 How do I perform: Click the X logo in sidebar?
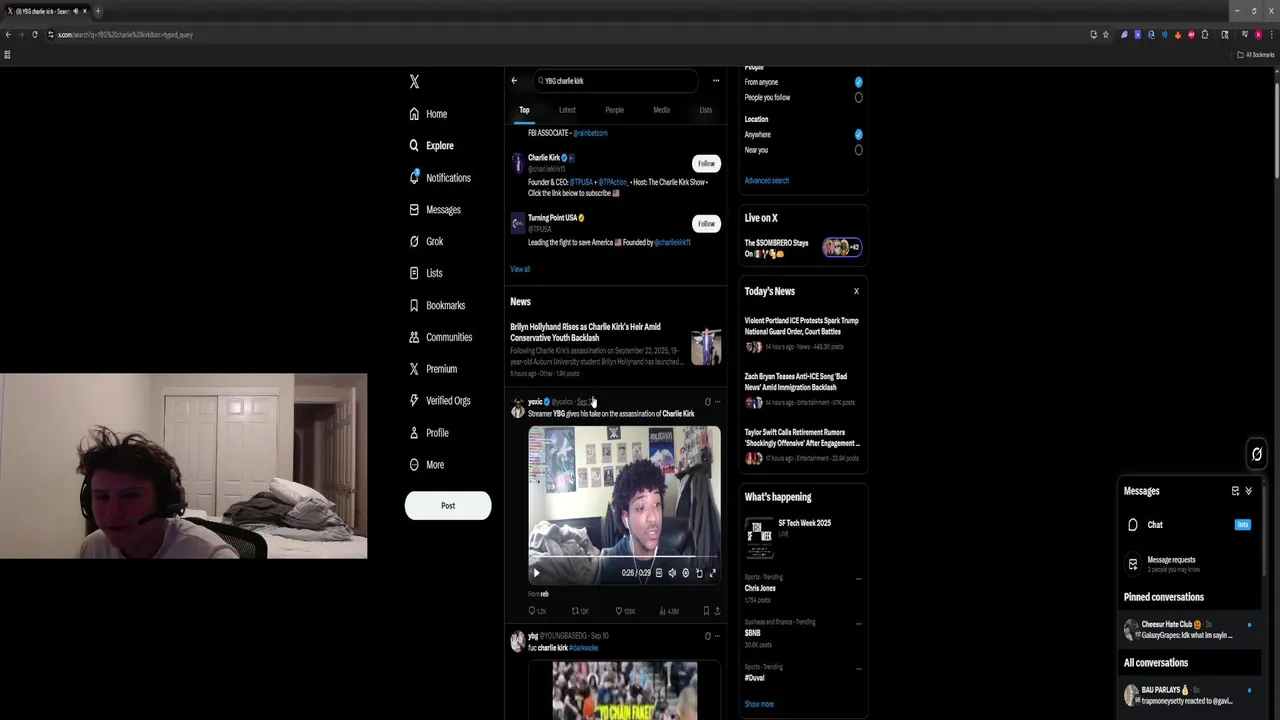click(414, 82)
